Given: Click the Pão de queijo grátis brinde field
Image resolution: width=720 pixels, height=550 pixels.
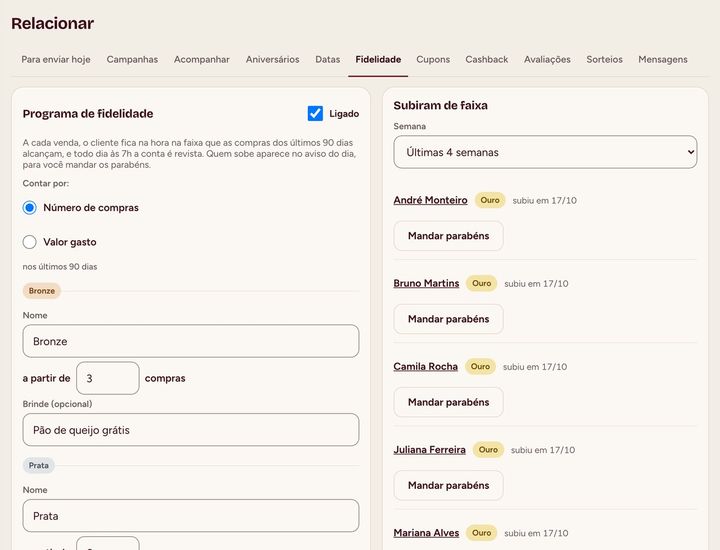Looking at the screenshot, I should [x=191, y=430].
